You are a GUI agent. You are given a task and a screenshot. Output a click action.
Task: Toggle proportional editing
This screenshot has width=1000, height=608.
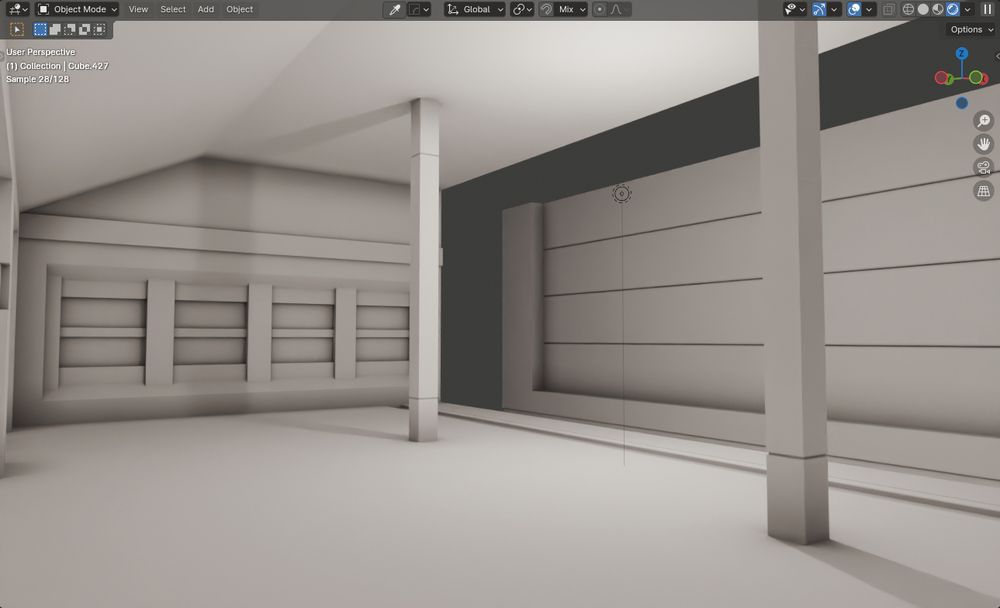coord(599,9)
